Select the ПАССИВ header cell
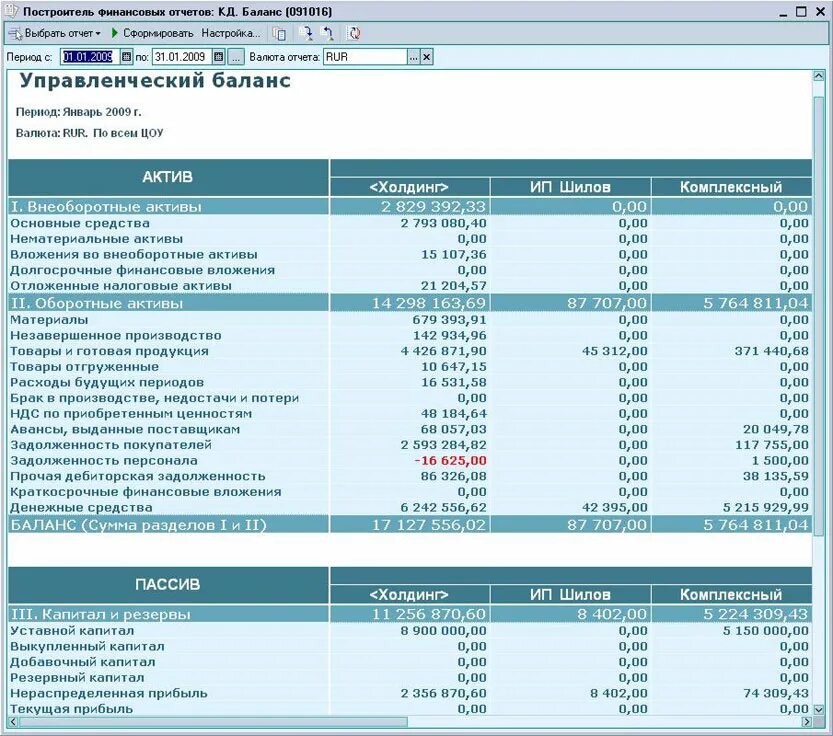The image size is (833, 736). coord(168,585)
